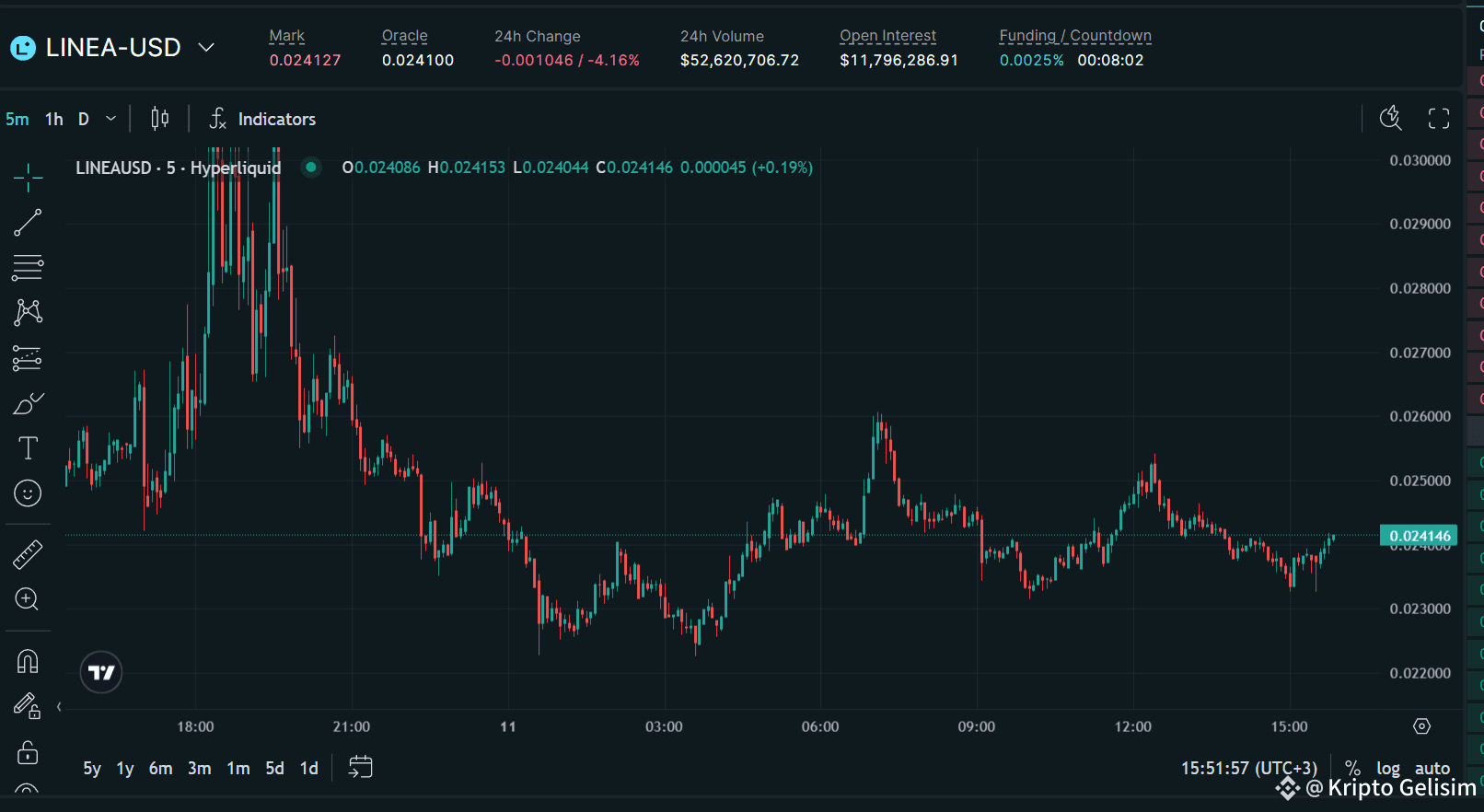Open the Indicators dialog

(x=262, y=119)
